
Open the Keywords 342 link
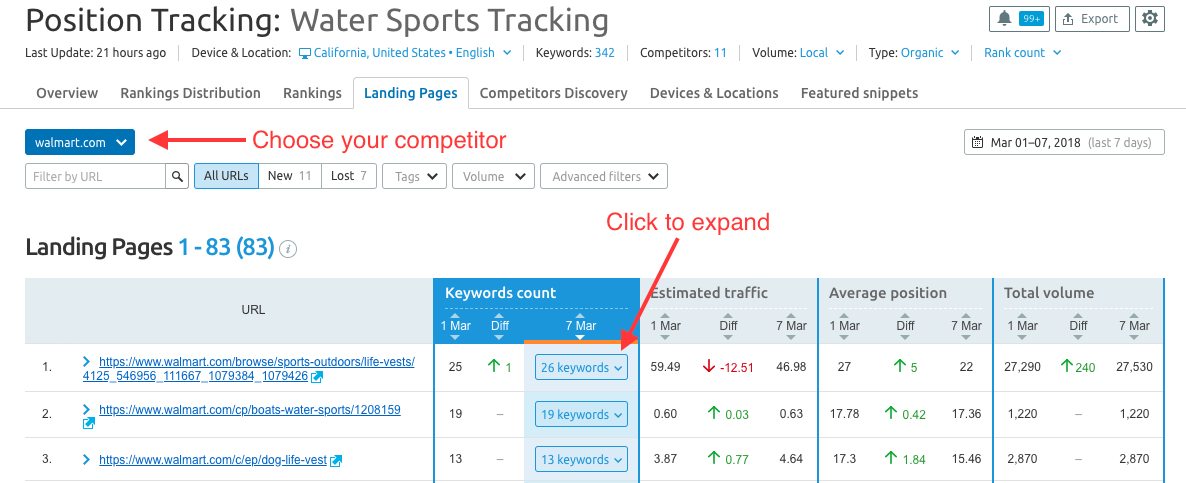coord(604,53)
